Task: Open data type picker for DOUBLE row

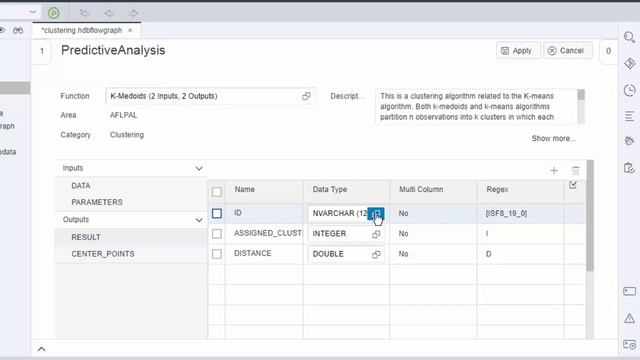Action: (x=376, y=254)
